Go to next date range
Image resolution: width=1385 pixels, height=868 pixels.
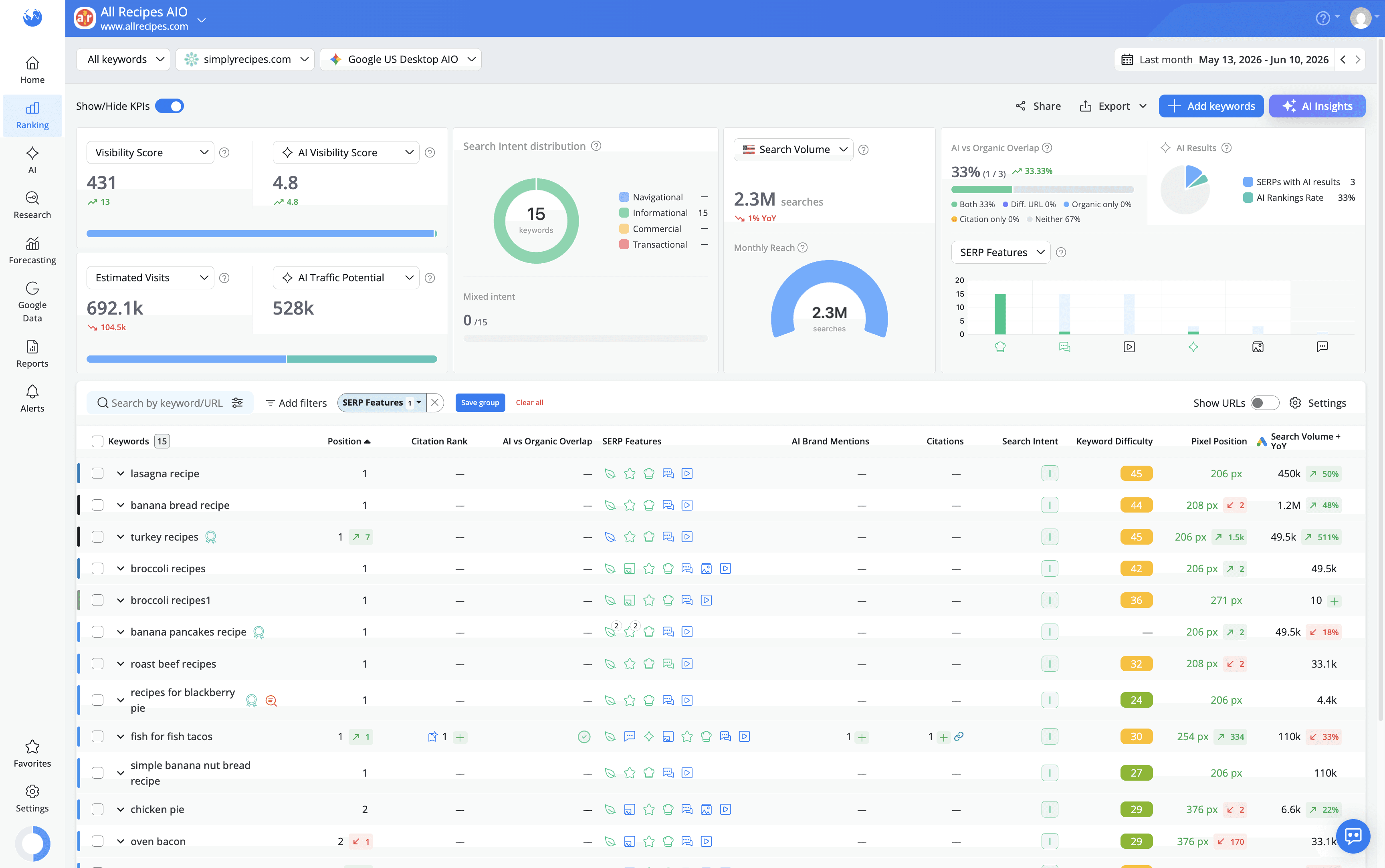coord(1357,59)
